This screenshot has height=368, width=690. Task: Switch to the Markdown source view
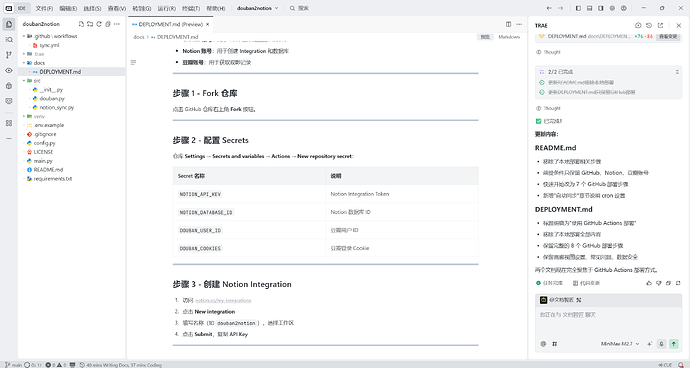tap(509, 37)
